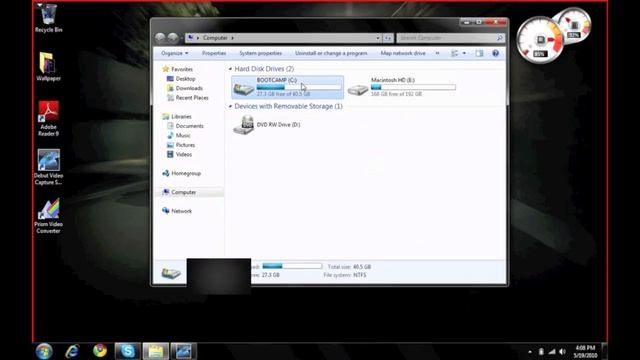Image resolution: width=640 pixels, height=360 pixels.
Task: Collapse the Hard Disk Drives group
Action: tap(230, 69)
